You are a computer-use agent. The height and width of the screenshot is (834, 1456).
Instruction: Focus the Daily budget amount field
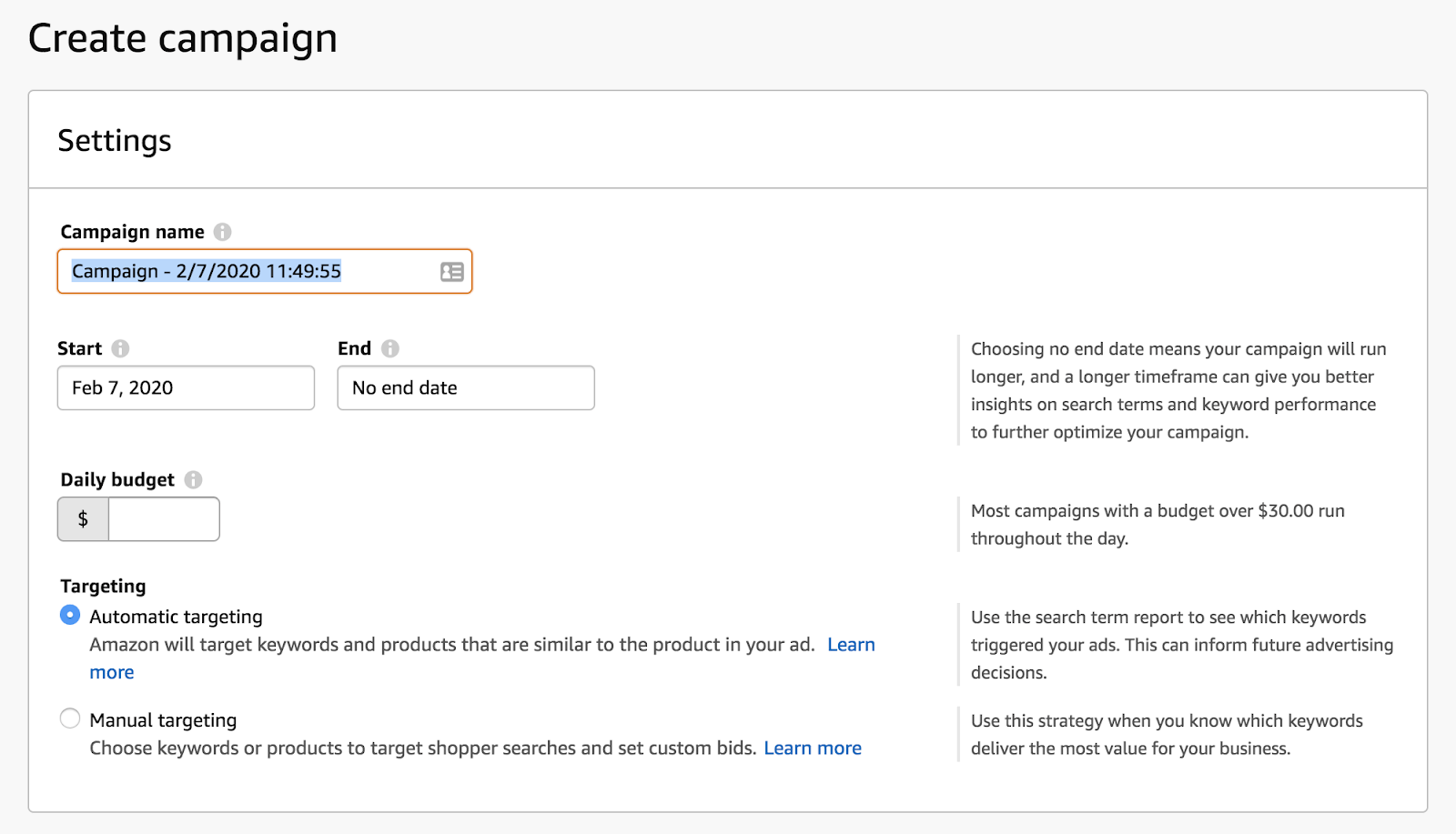pos(164,519)
